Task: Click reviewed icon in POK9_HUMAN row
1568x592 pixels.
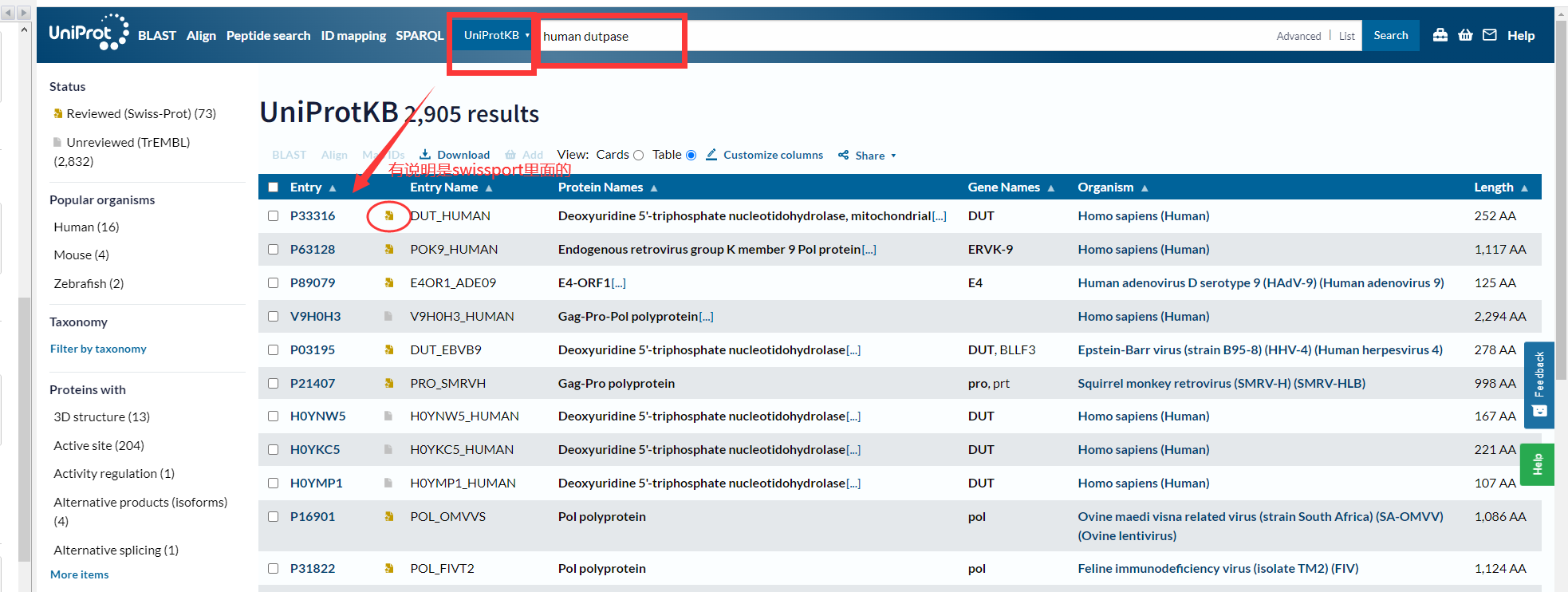Action: click(389, 249)
